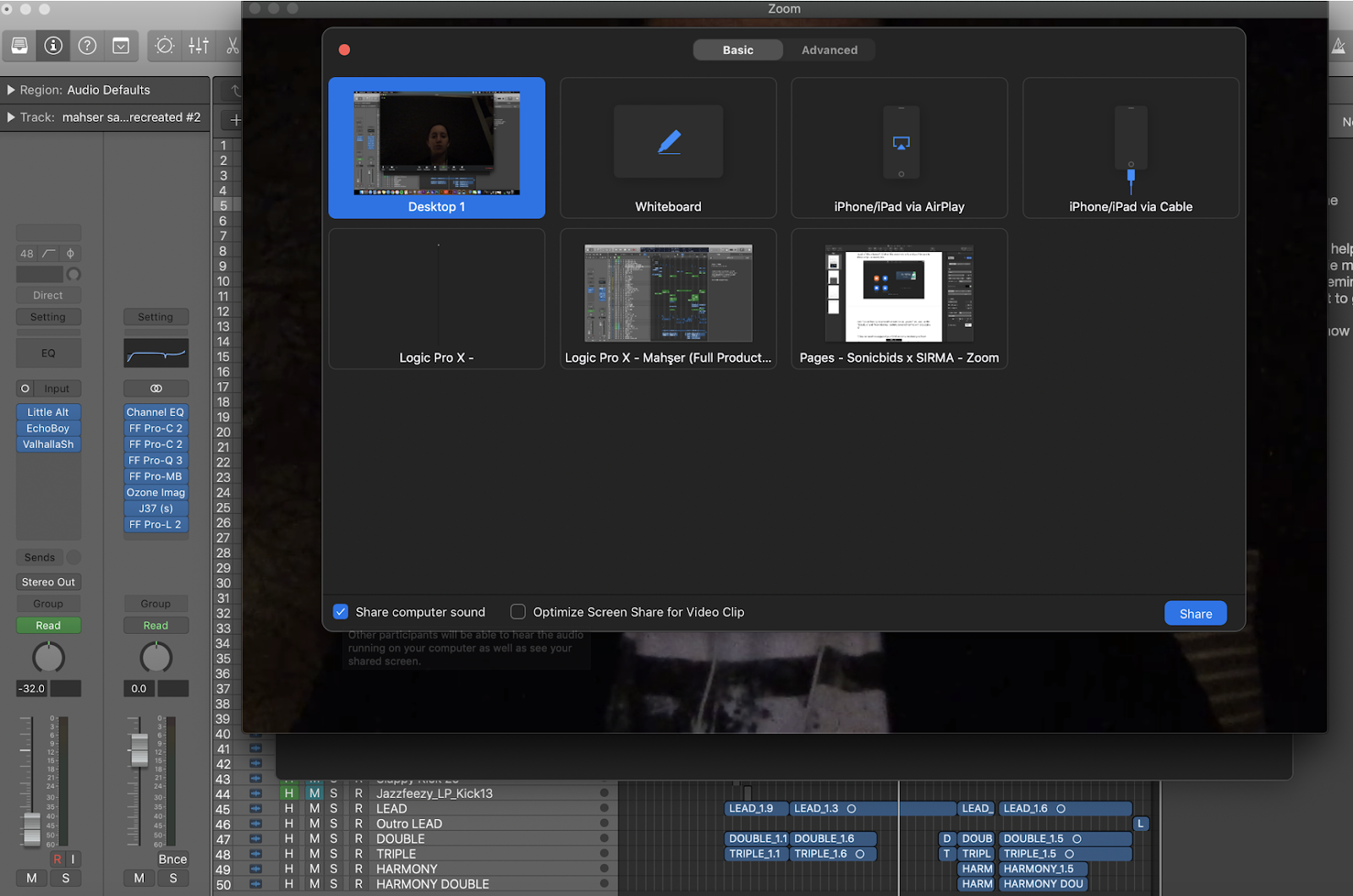Click the audio track icon on row 50
This screenshot has width=1353, height=896.
(x=255, y=884)
